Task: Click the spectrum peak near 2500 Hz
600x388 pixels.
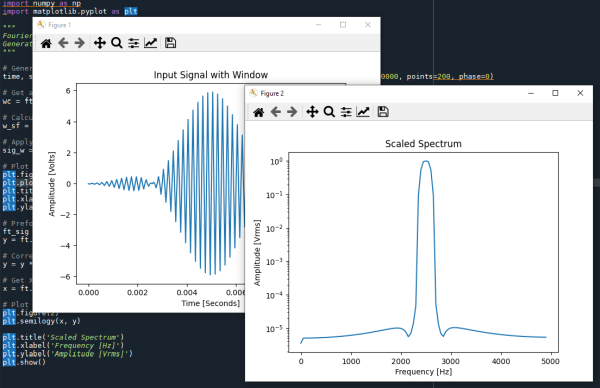Action: point(426,161)
